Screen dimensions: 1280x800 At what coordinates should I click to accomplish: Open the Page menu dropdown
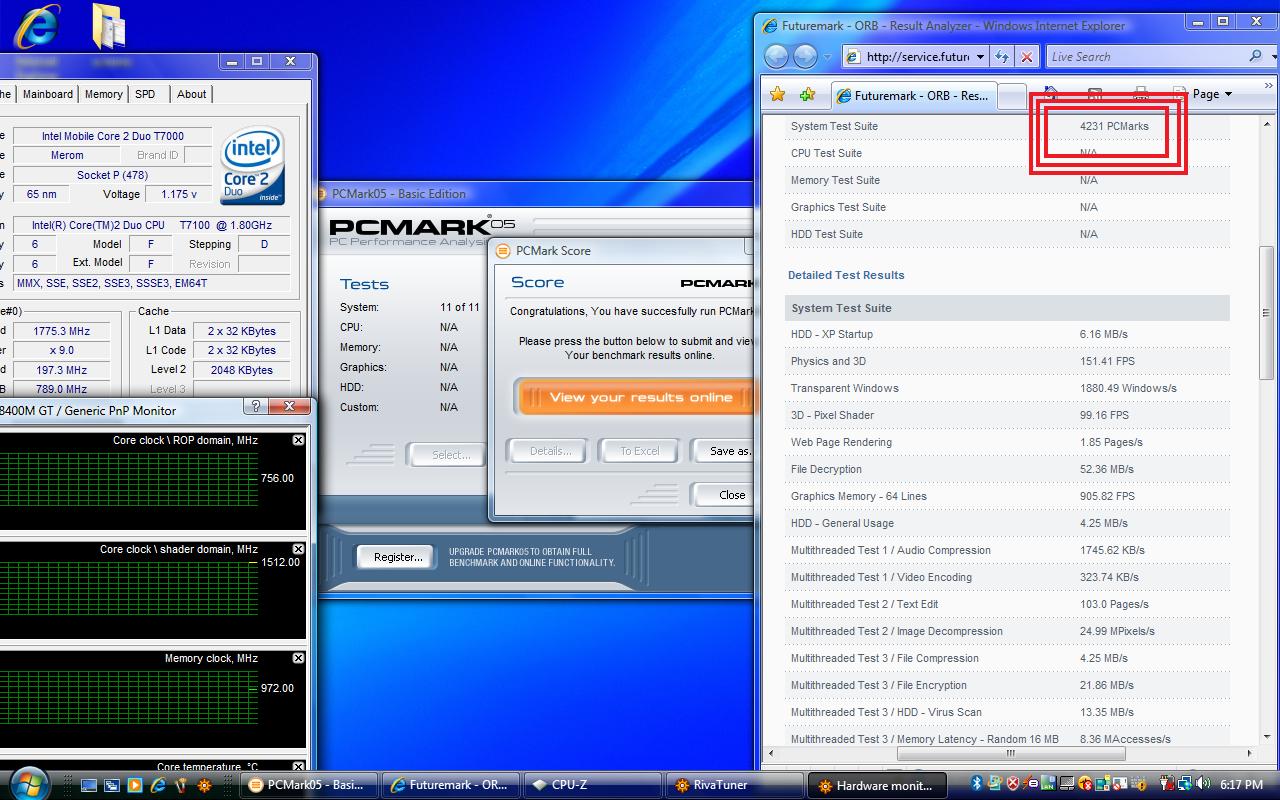(1211, 94)
